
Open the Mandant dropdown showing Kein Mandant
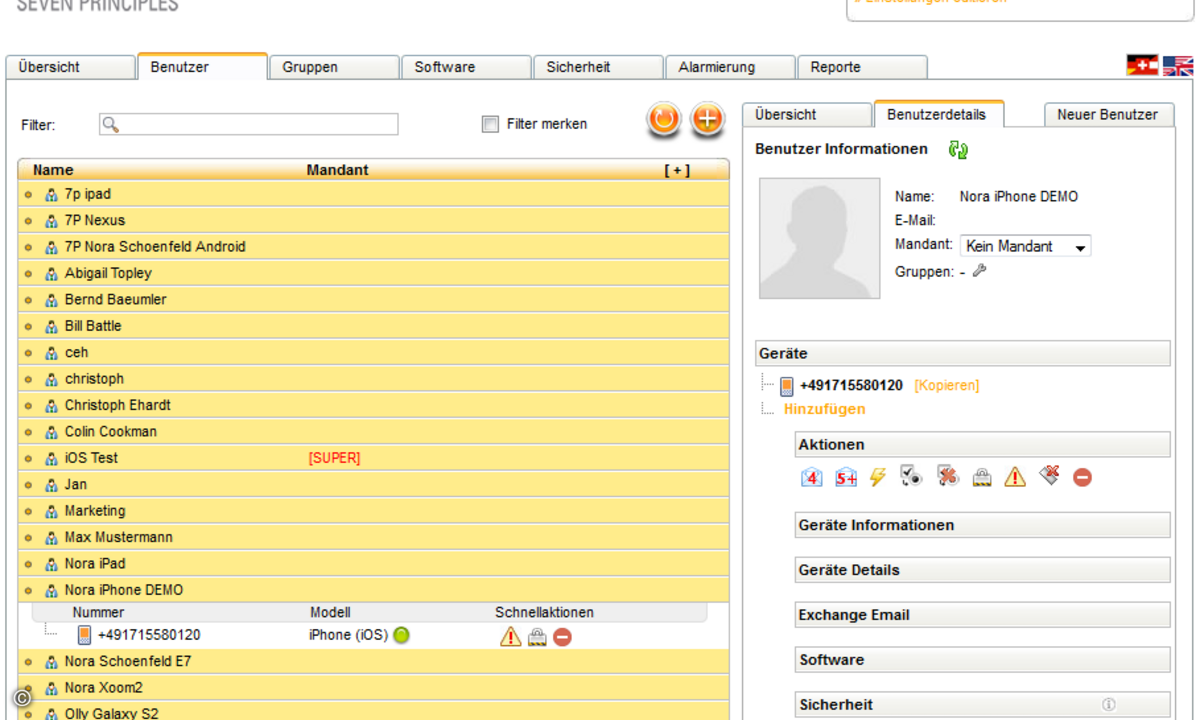[x=1025, y=246]
